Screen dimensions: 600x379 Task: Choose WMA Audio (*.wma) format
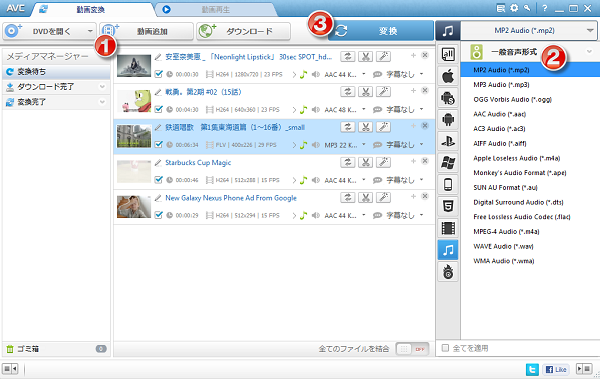[x=504, y=261]
